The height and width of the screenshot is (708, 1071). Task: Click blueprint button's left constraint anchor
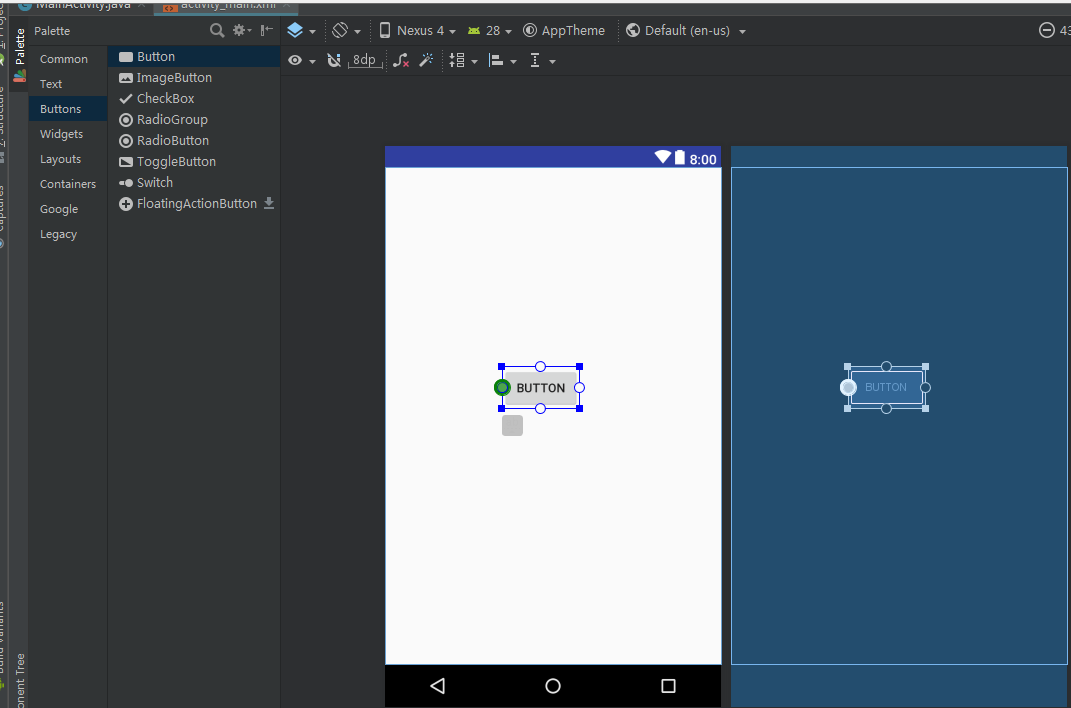point(848,387)
